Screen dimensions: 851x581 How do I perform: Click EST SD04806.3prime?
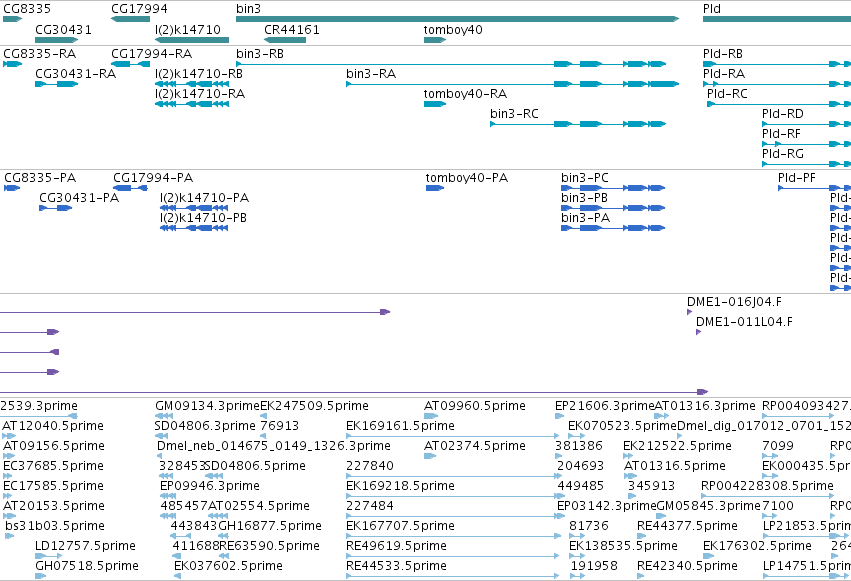click(x=205, y=426)
